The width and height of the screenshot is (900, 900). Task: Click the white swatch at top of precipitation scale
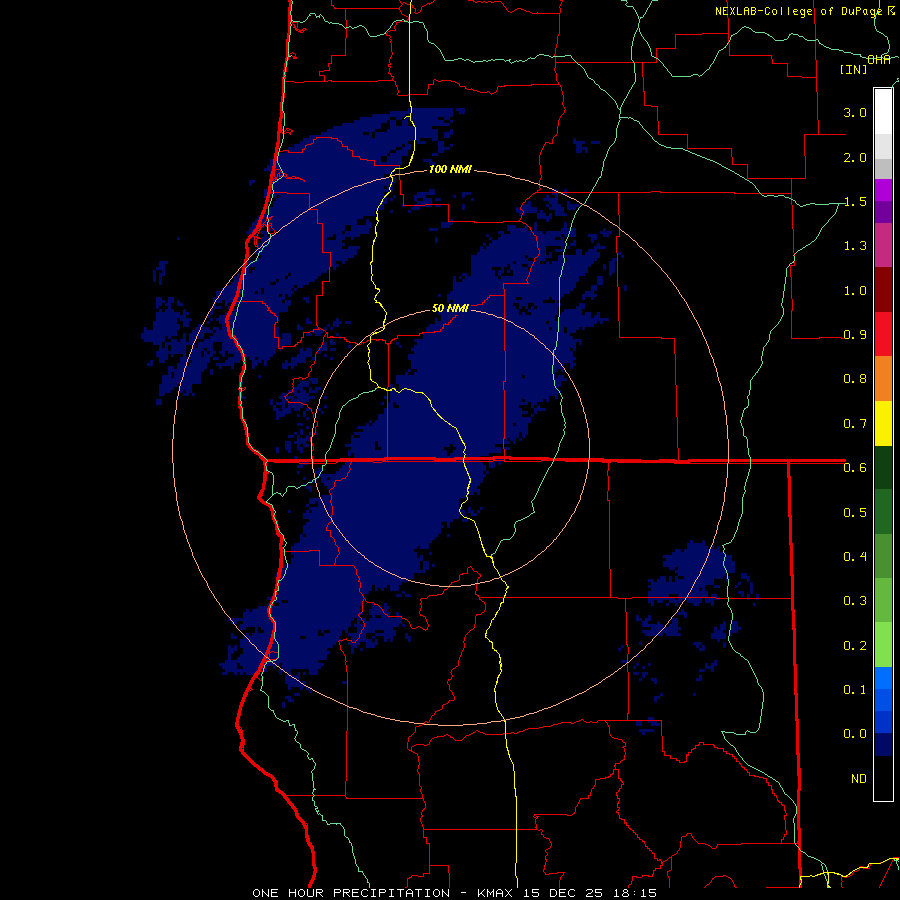pyautogui.click(x=883, y=111)
